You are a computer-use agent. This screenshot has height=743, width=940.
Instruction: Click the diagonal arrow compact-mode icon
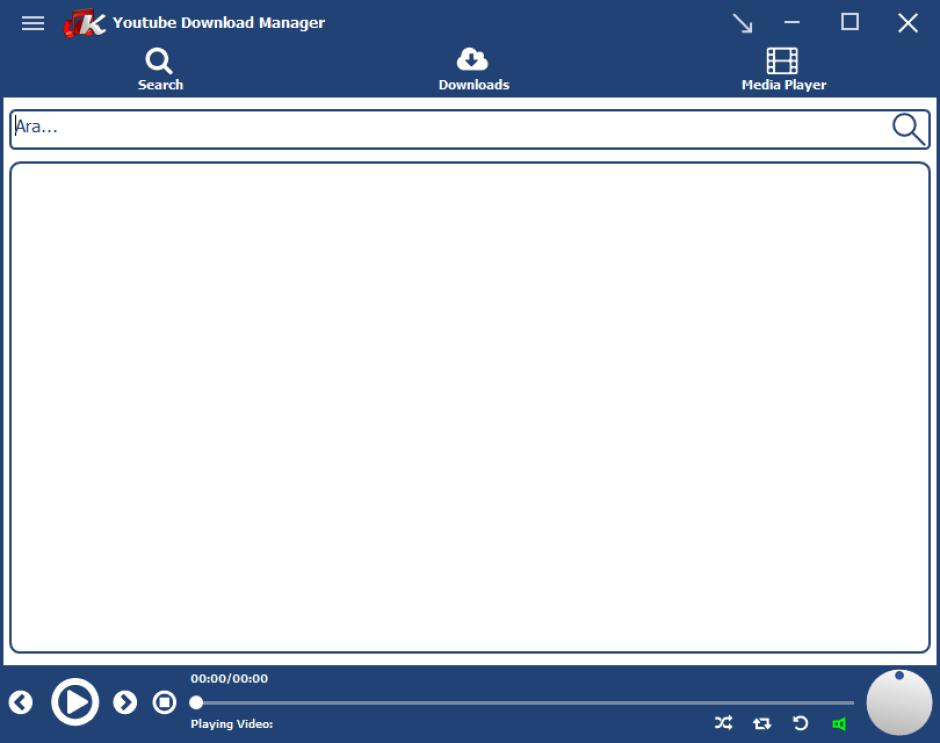point(742,23)
